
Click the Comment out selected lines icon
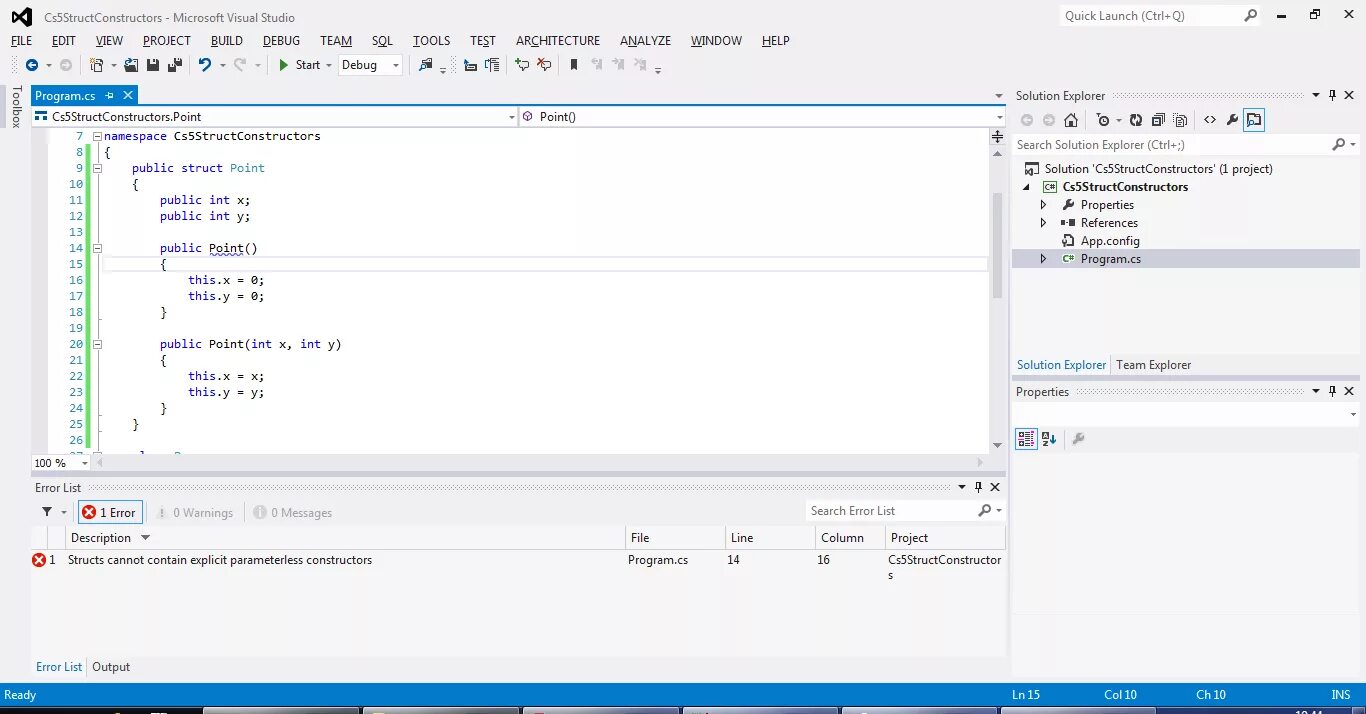[x=522, y=65]
